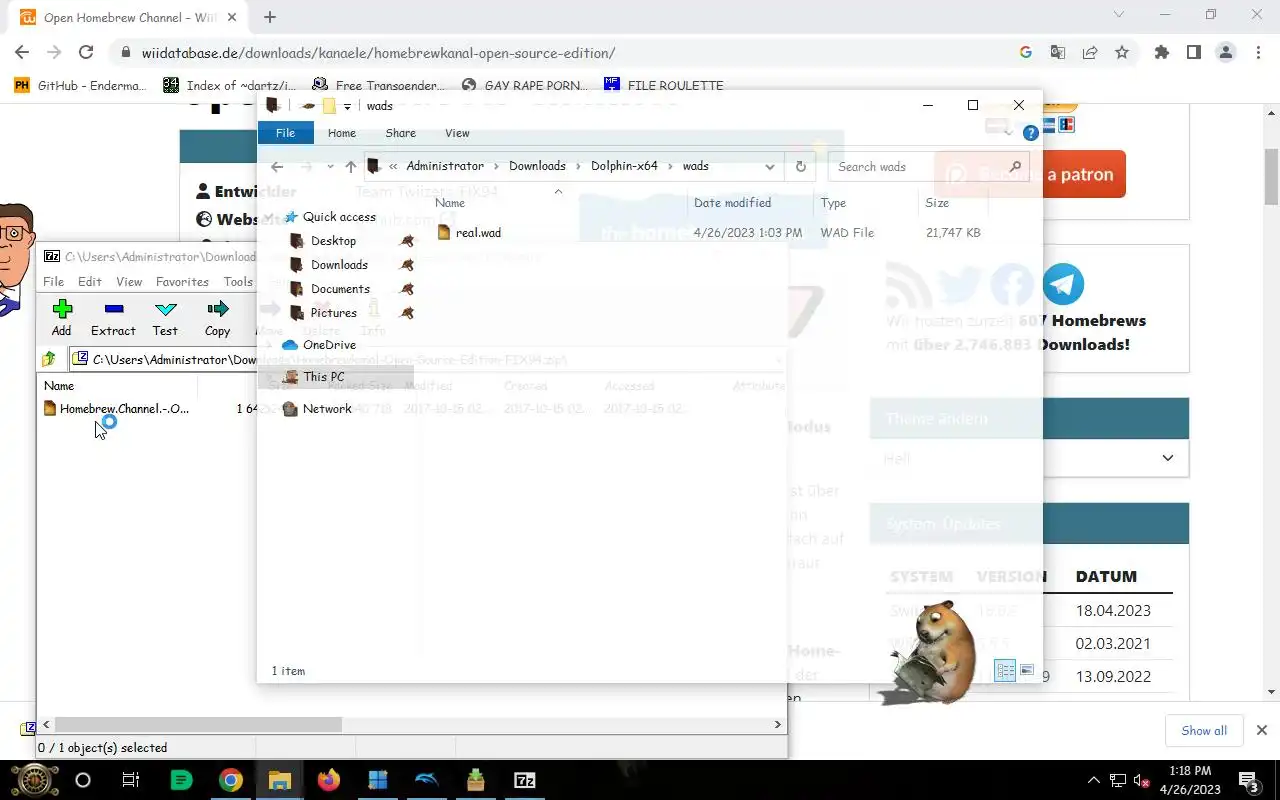Click Show all downloads button
1280x800 pixels.
click(x=1204, y=730)
